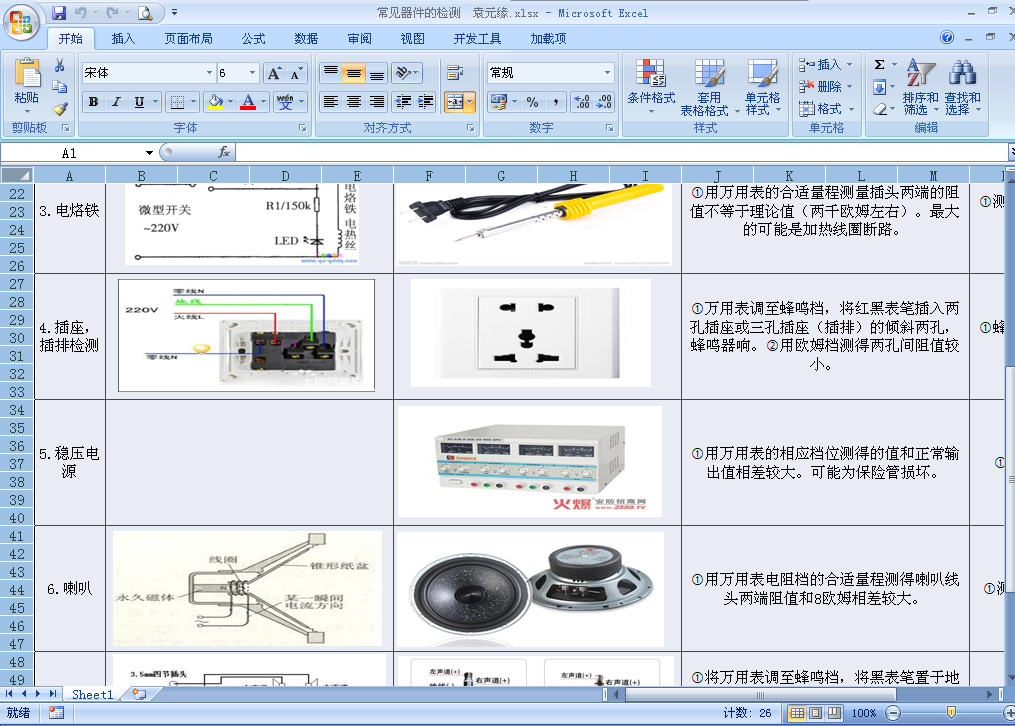Save the workbook from quick access toolbar
The width and height of the screenshot is (1015, 726).
tap(59, 12)
